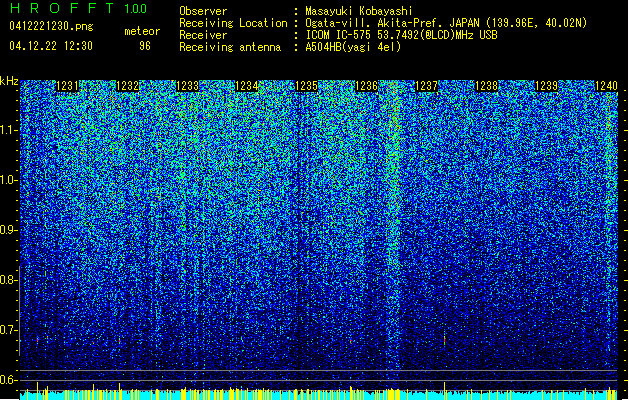
Task: Click the 1237 time marker label
Action: pos(426,86)
